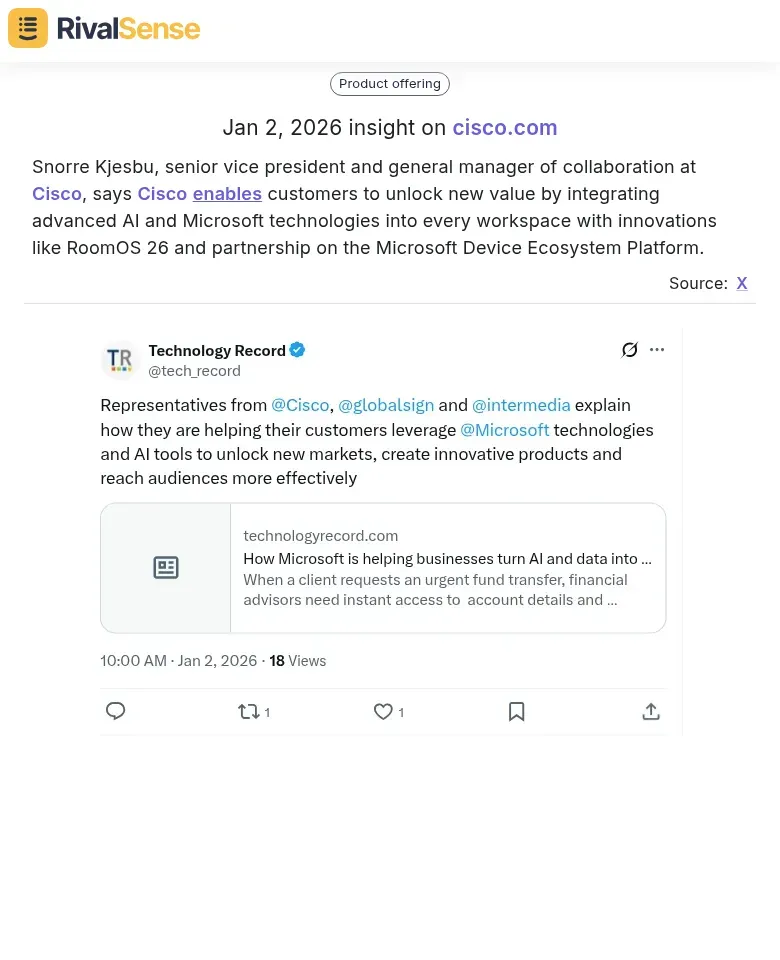Viewport: 780px width, 960px height.
Task: Select the Product offering category pill
Action: [x=389, y=84]
